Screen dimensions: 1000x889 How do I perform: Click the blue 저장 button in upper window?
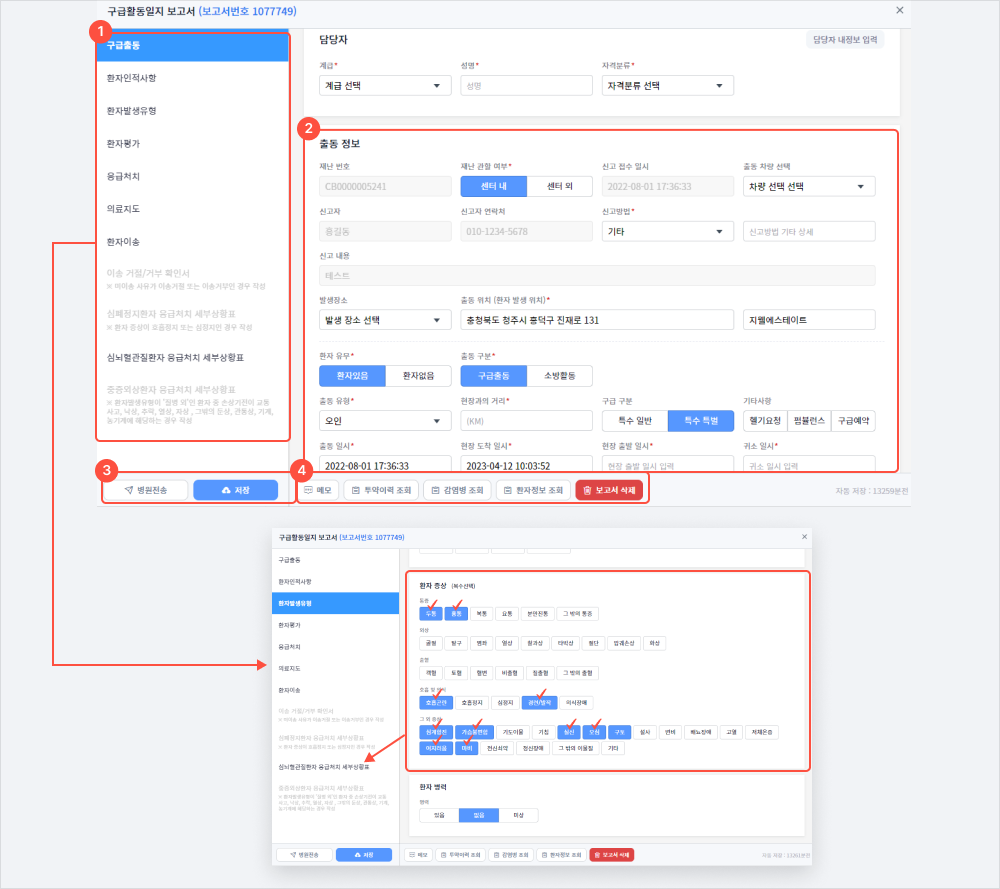pos(235,490)
